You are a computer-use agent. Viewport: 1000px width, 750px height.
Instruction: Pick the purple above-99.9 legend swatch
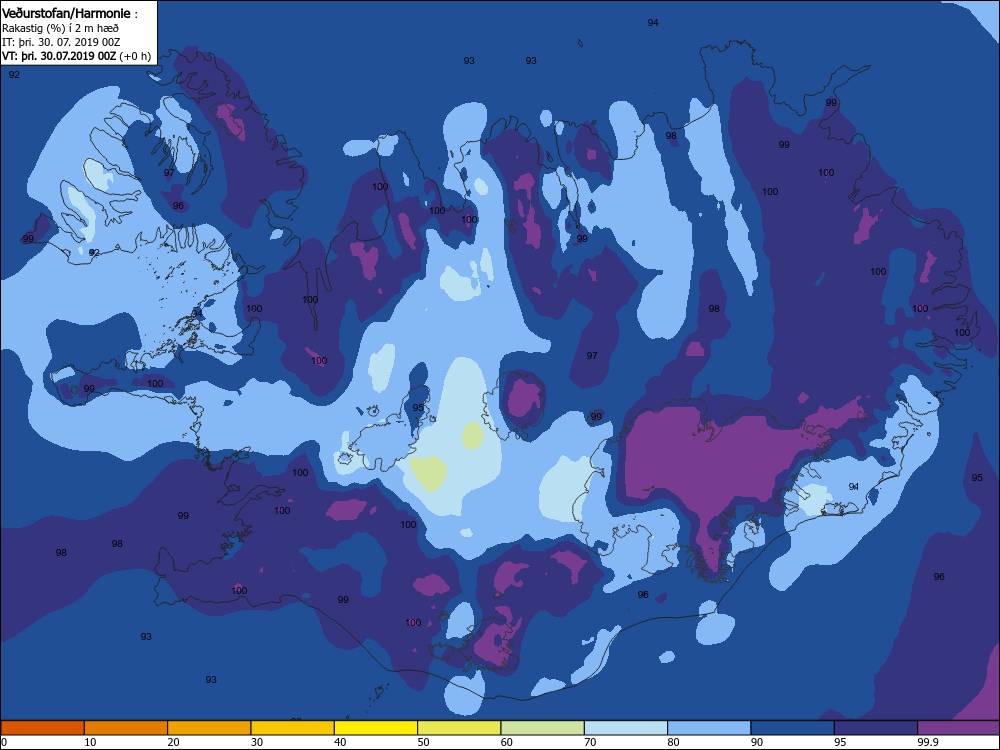(x=959, y=728)
